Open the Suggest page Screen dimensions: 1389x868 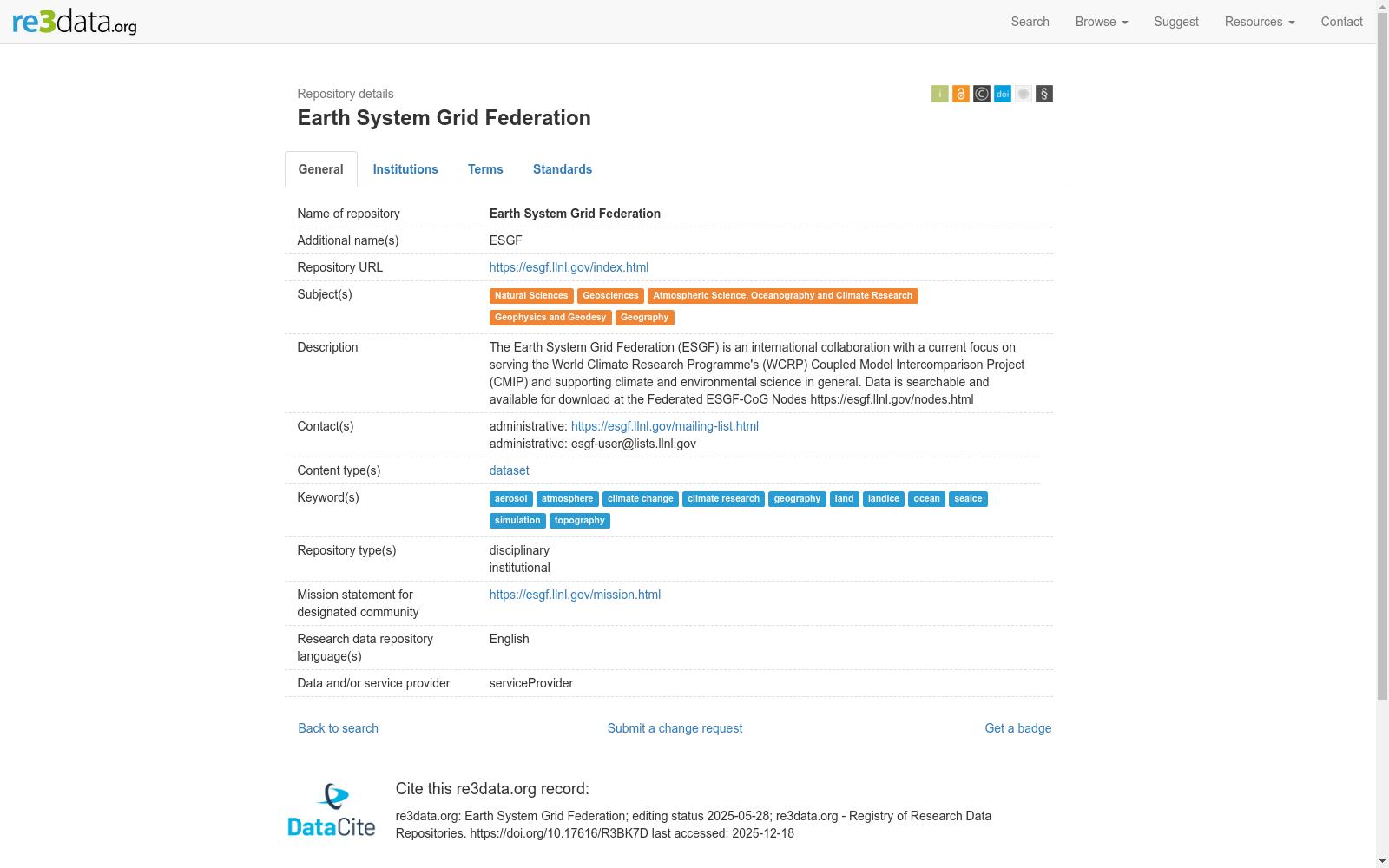1176,22
